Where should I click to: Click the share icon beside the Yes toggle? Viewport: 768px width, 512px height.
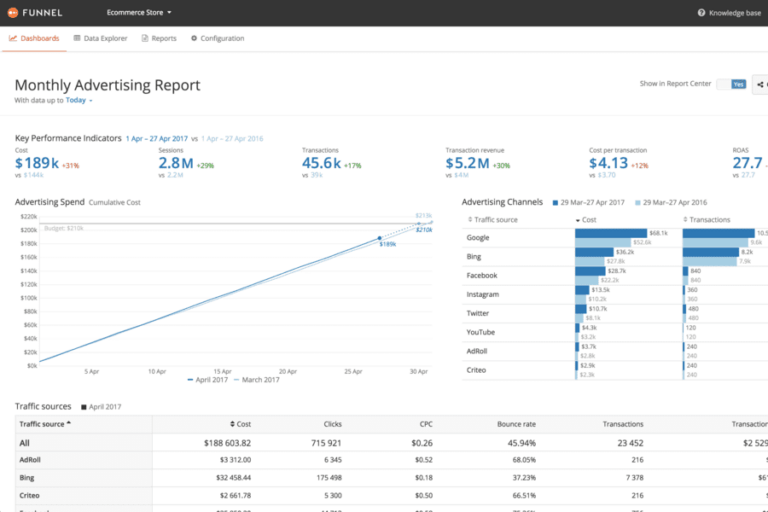coord(761,84)
